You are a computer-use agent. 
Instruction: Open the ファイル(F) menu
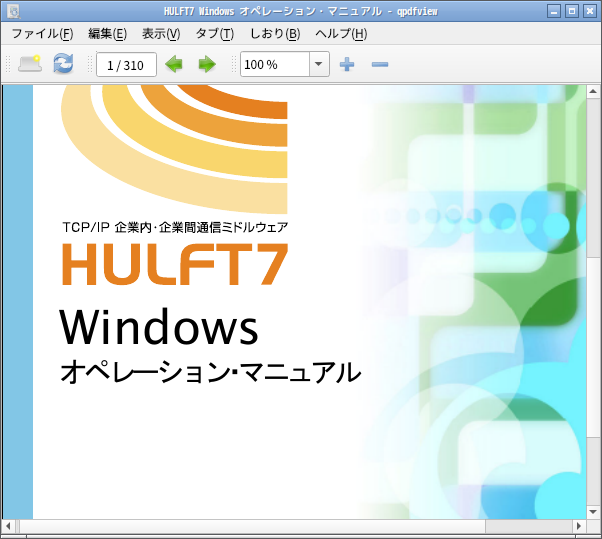click(x=42, y=34)
